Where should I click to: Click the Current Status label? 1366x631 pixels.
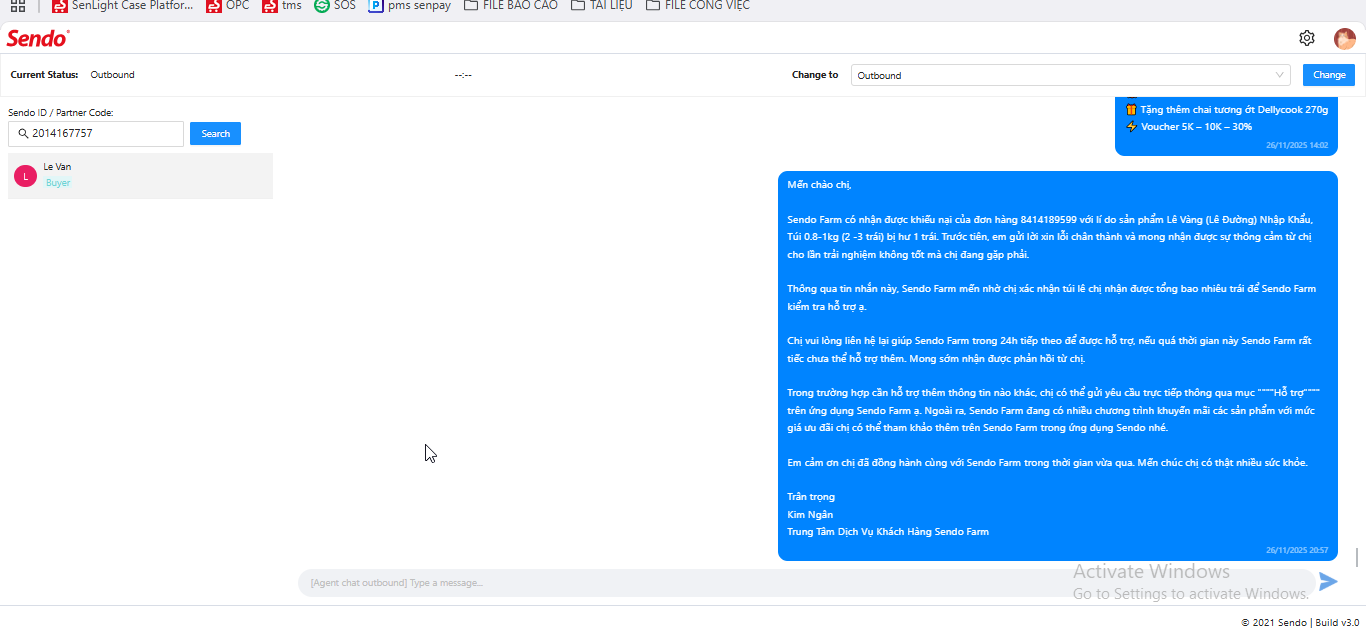(44, 75)
